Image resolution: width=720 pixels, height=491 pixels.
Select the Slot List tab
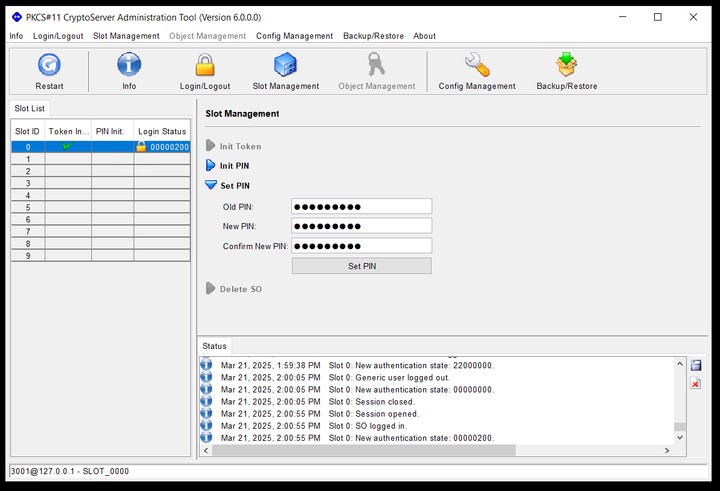click(29, 108)
